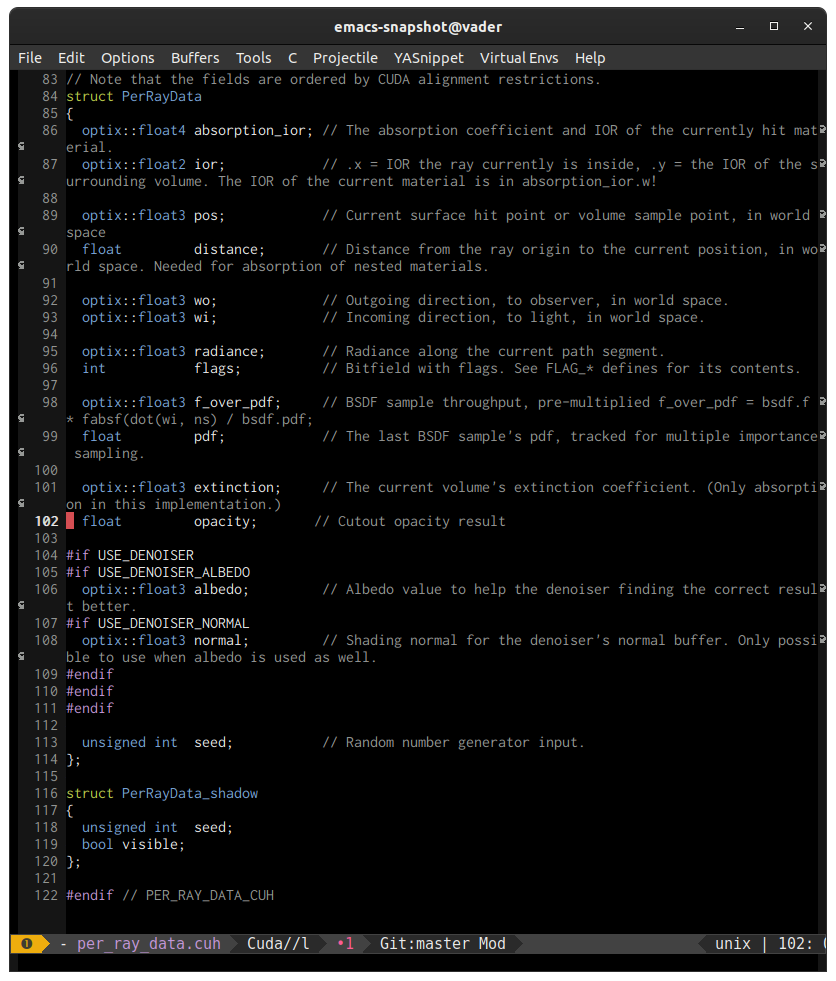This screenshot has height=981, width=836.
Task: Toggle the unix end-of-line format indicator
Action: [x=733, y=943]
